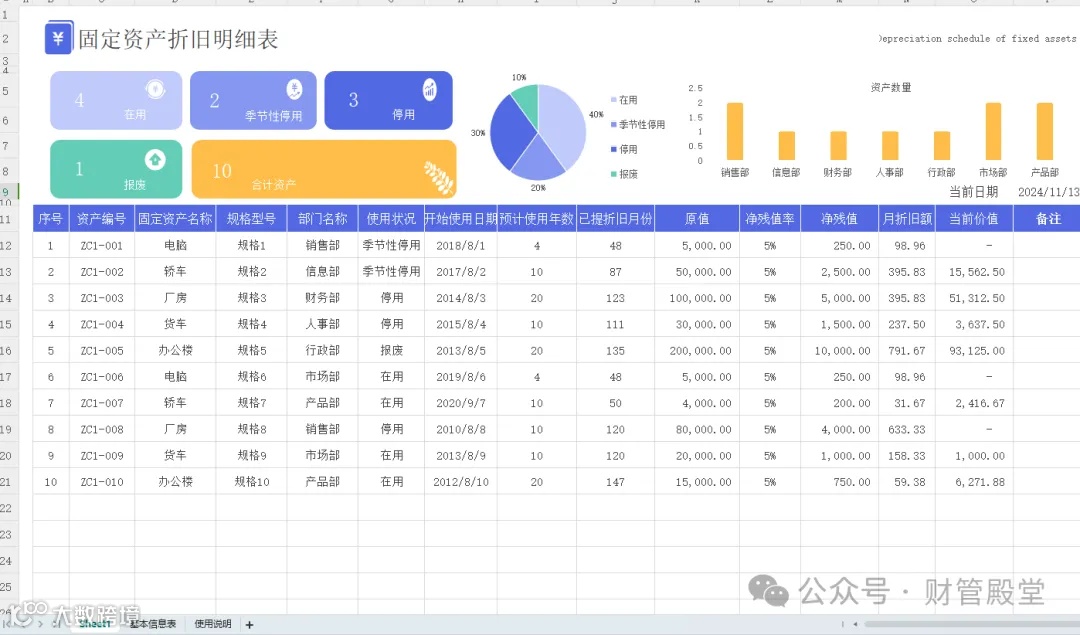Screen dimensions: 1080x635
Task: Select the 财务部 department cell
Action: click(x=322, y=298)
